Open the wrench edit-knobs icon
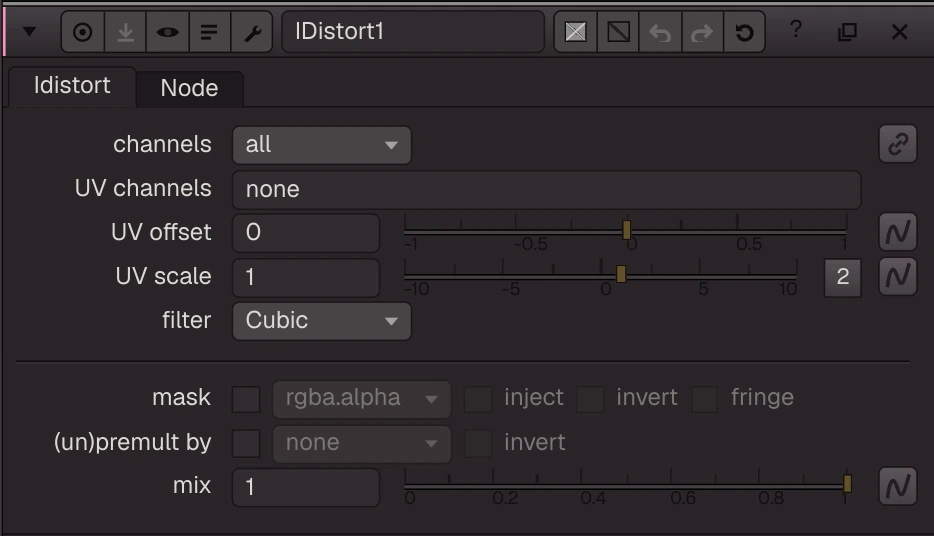Screen dimensions: 934x536 coord(252,32)
